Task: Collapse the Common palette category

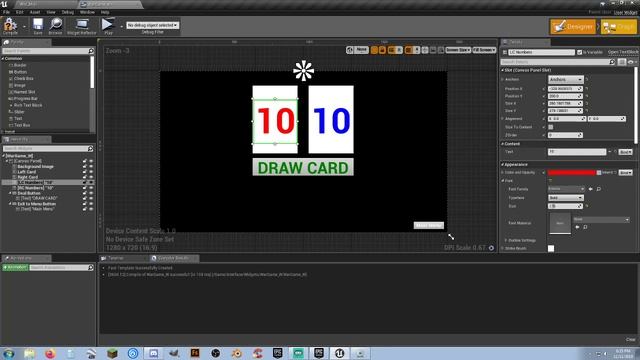Action: point(3,59)
